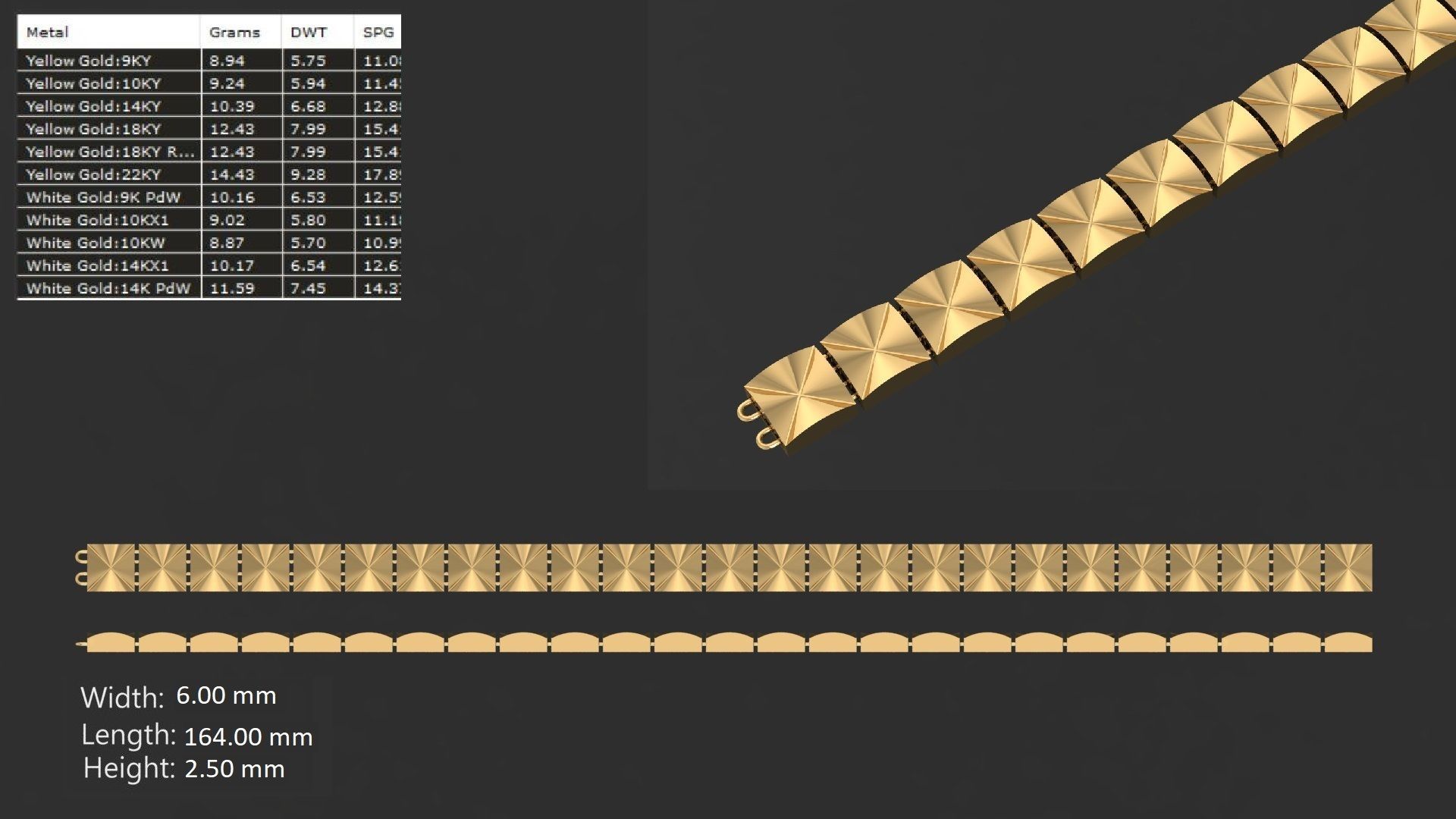
Task: Click the Width 6.00 mm value
Action: 226,695
